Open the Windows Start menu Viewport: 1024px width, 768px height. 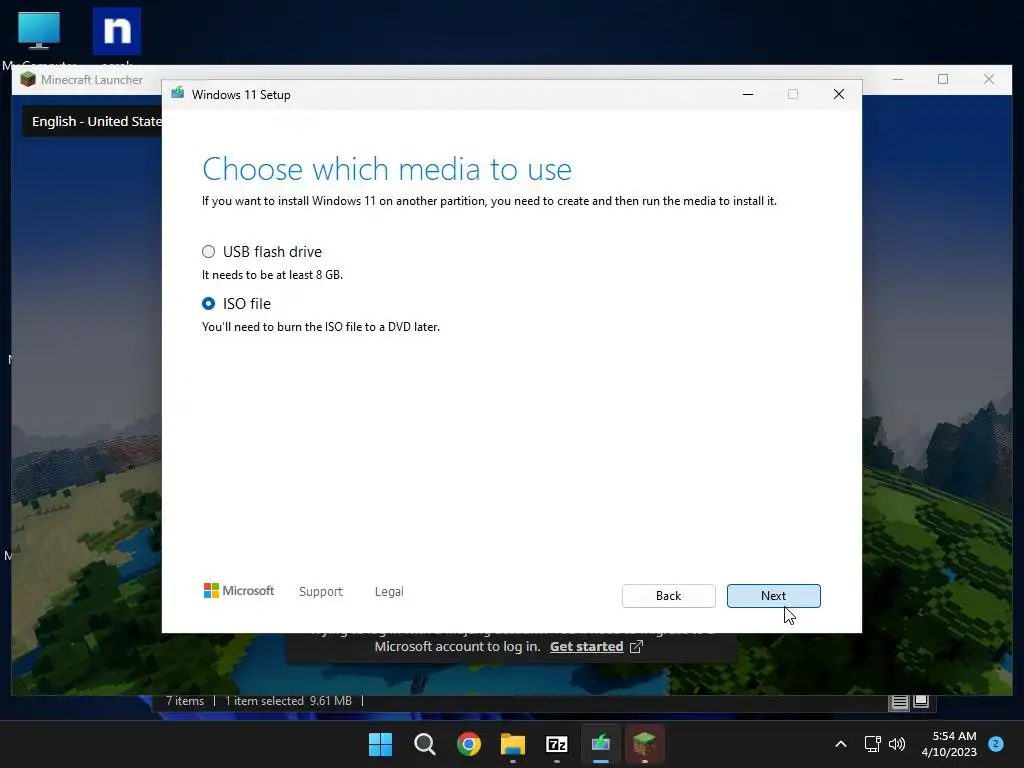click(x=380, y=744)
